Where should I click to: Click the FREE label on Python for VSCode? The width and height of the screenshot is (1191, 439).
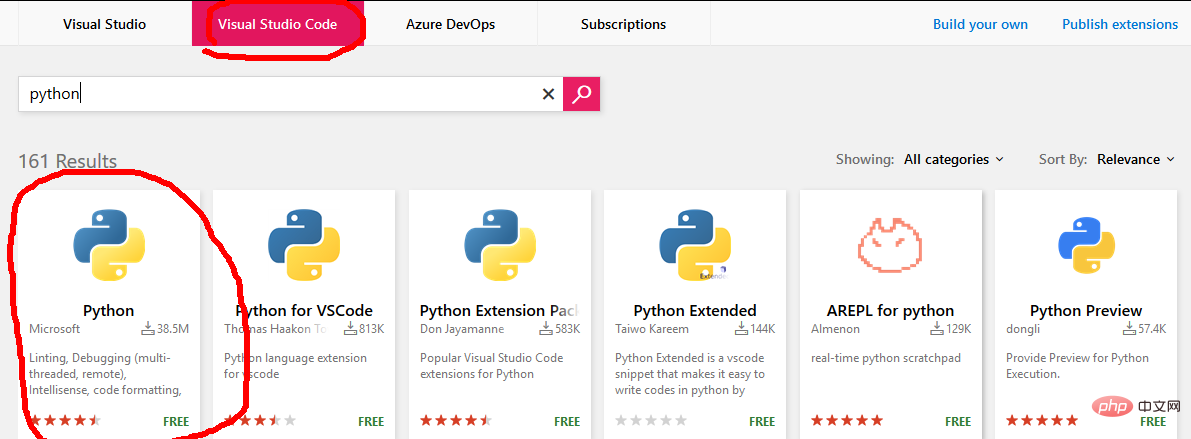[x=371, y=422]
